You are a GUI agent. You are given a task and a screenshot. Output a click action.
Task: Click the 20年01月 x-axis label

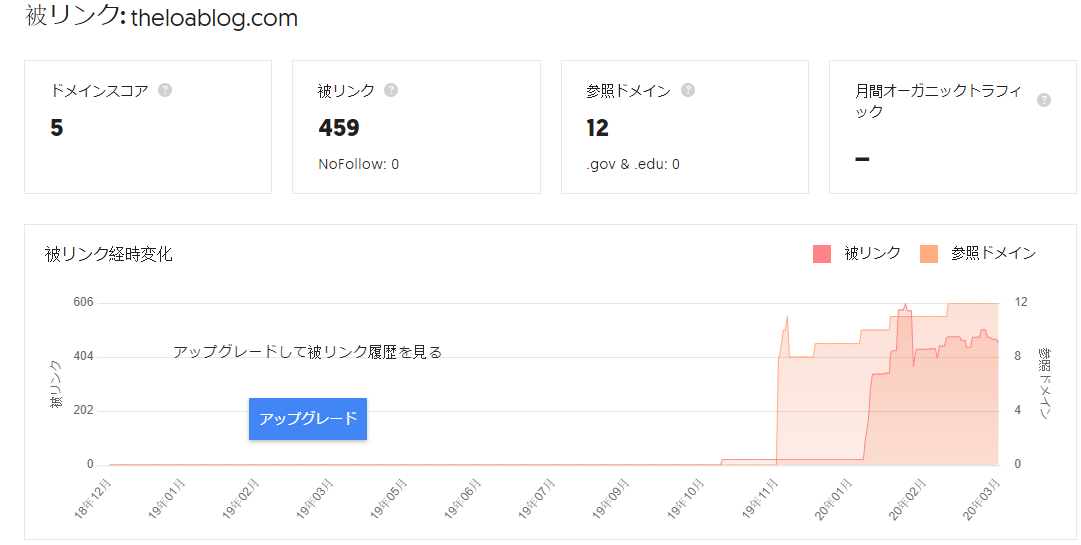[x=834, y=499]
